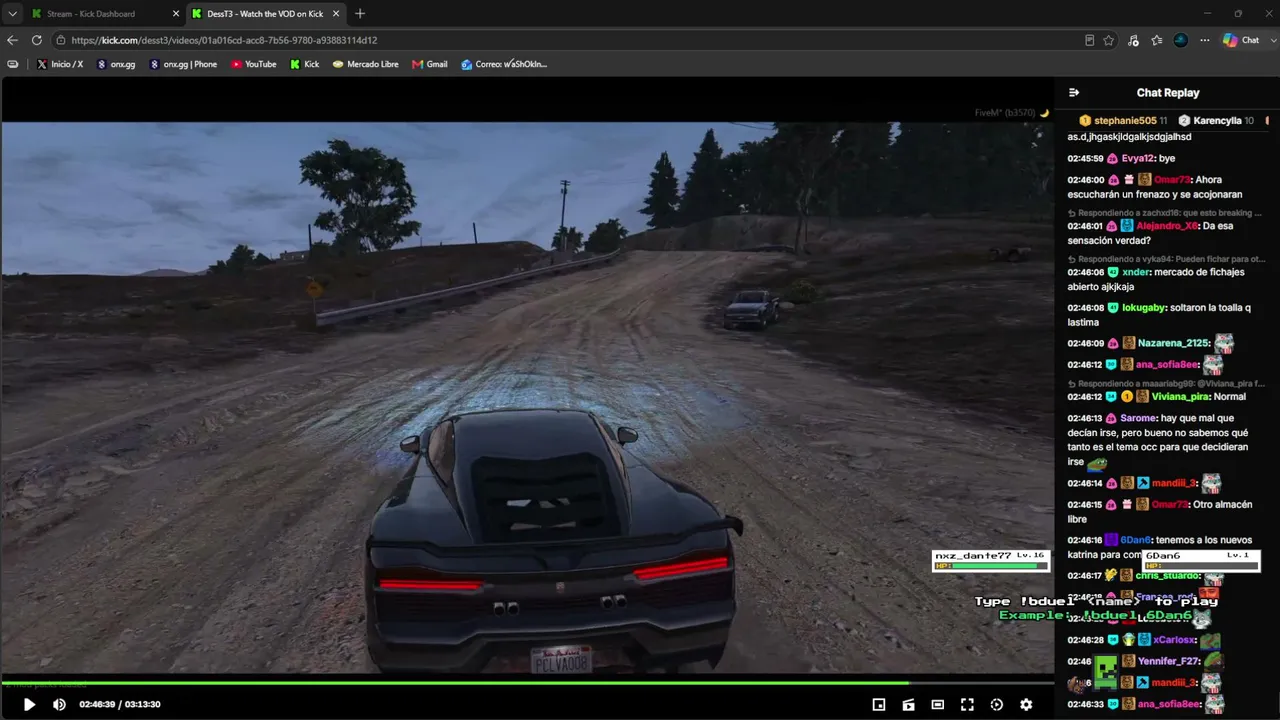Image resolution: width=1280 pixels, height=720 pixels.
Task: Click username Evya12 in chat
Action: (1138, 158)
